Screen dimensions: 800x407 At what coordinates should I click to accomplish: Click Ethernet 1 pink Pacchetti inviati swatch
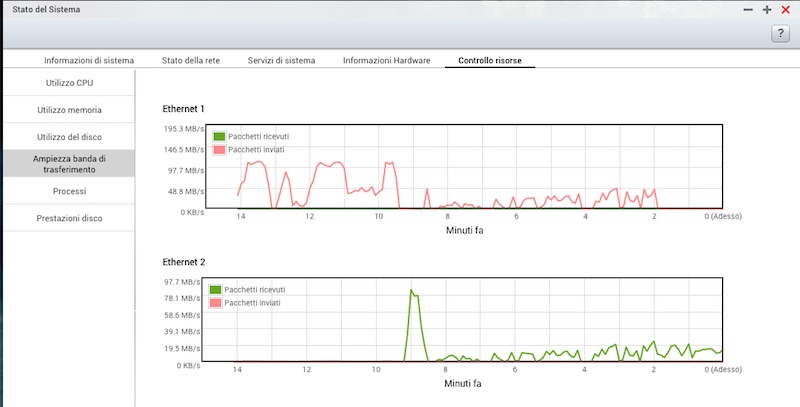(x=220, y=149)
